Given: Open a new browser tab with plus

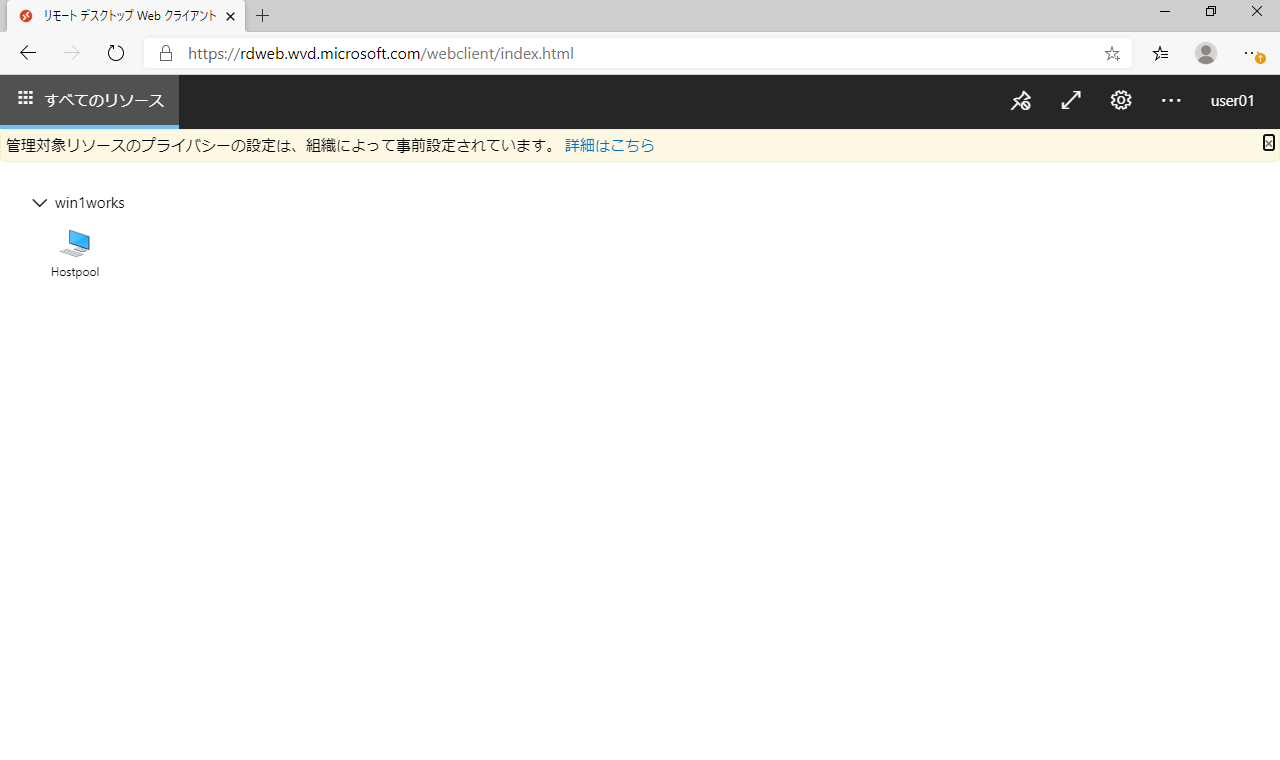Looking at the screenshot, I should click(263, 16).
